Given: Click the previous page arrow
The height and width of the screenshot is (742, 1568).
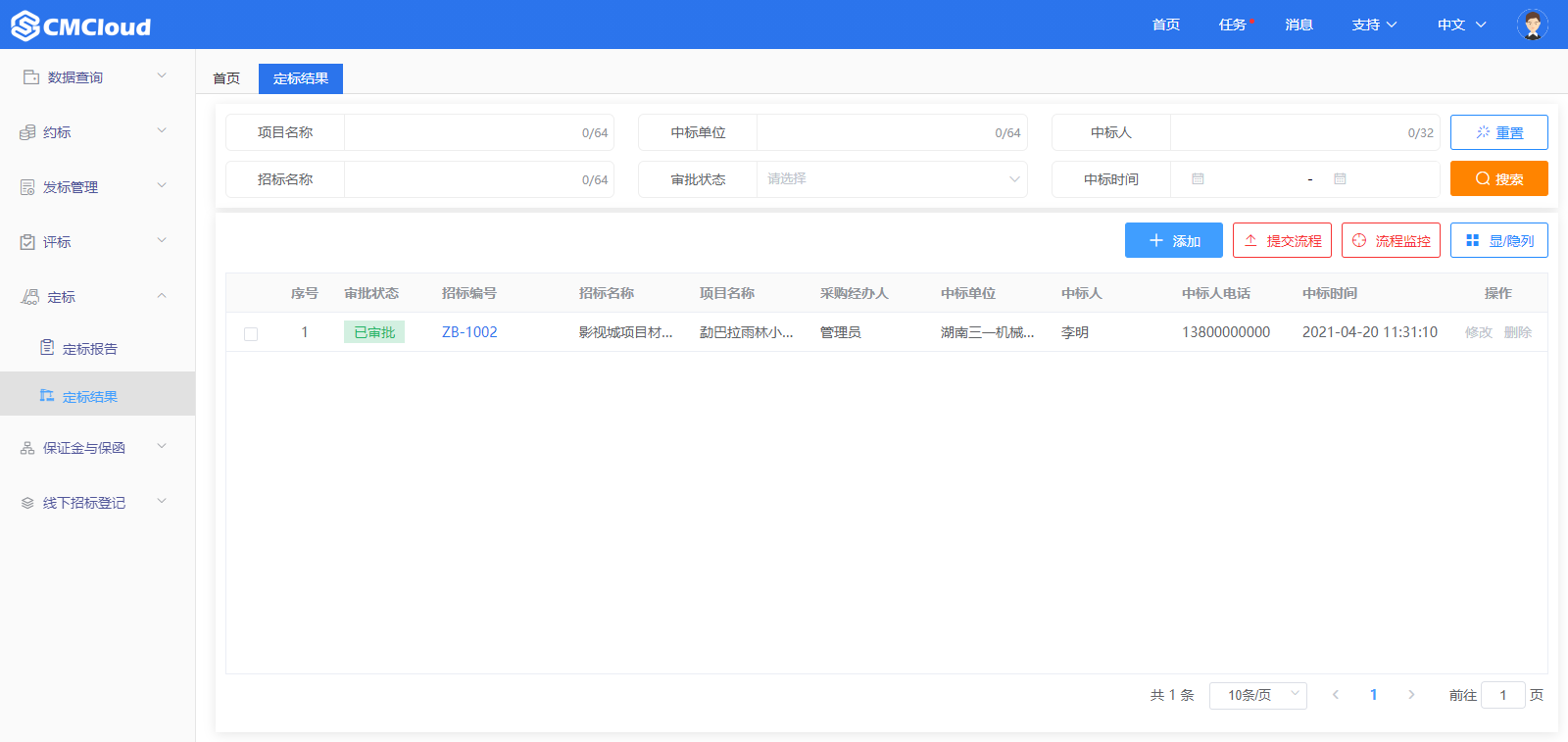Looking at the screenshot, I should pos(1335,695).
